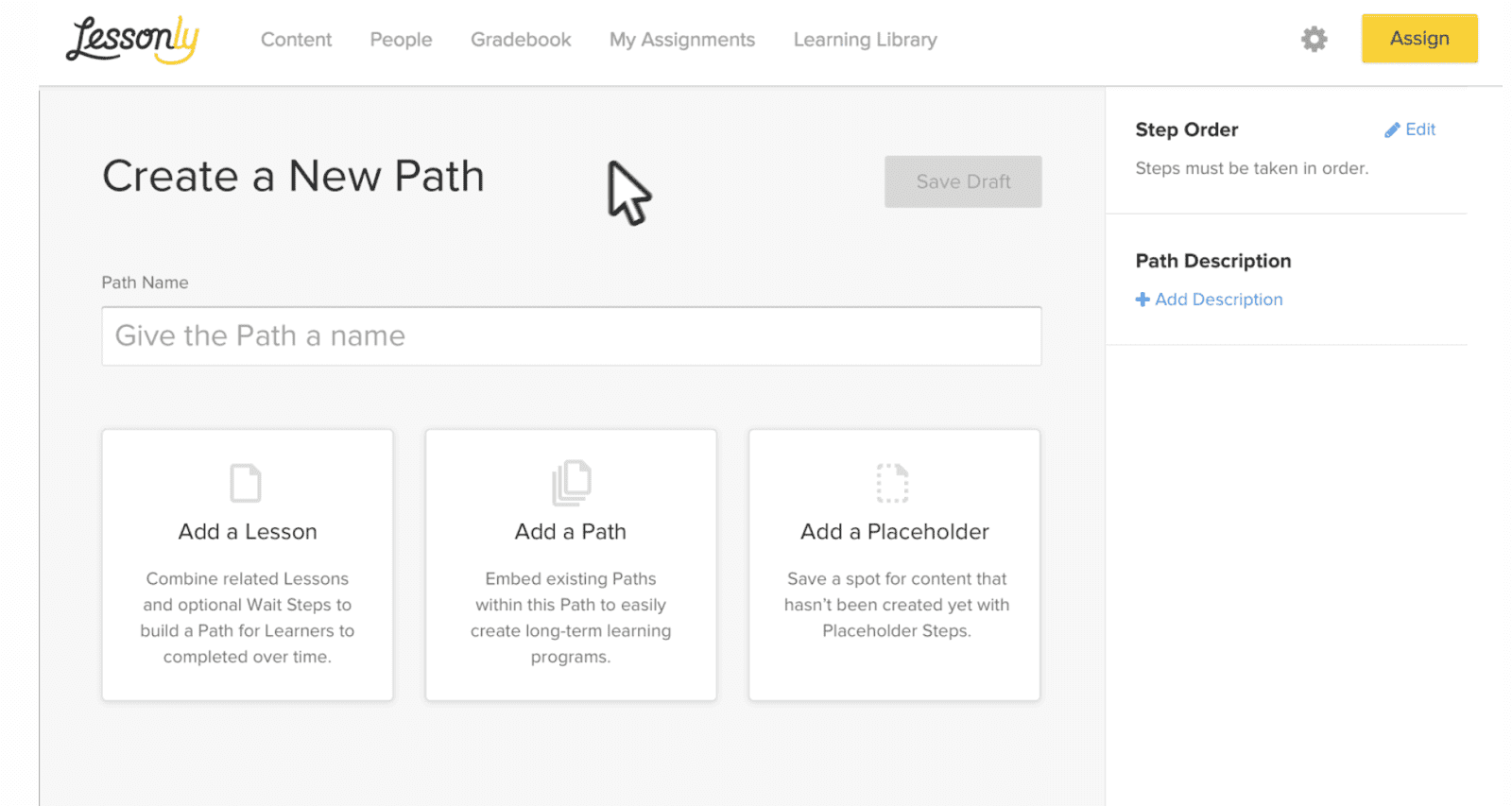Image resolution: width=1512 pixels, height=806 pixels.
Task: Open the settings gear icon
Action: click(x=1314, y=39)
